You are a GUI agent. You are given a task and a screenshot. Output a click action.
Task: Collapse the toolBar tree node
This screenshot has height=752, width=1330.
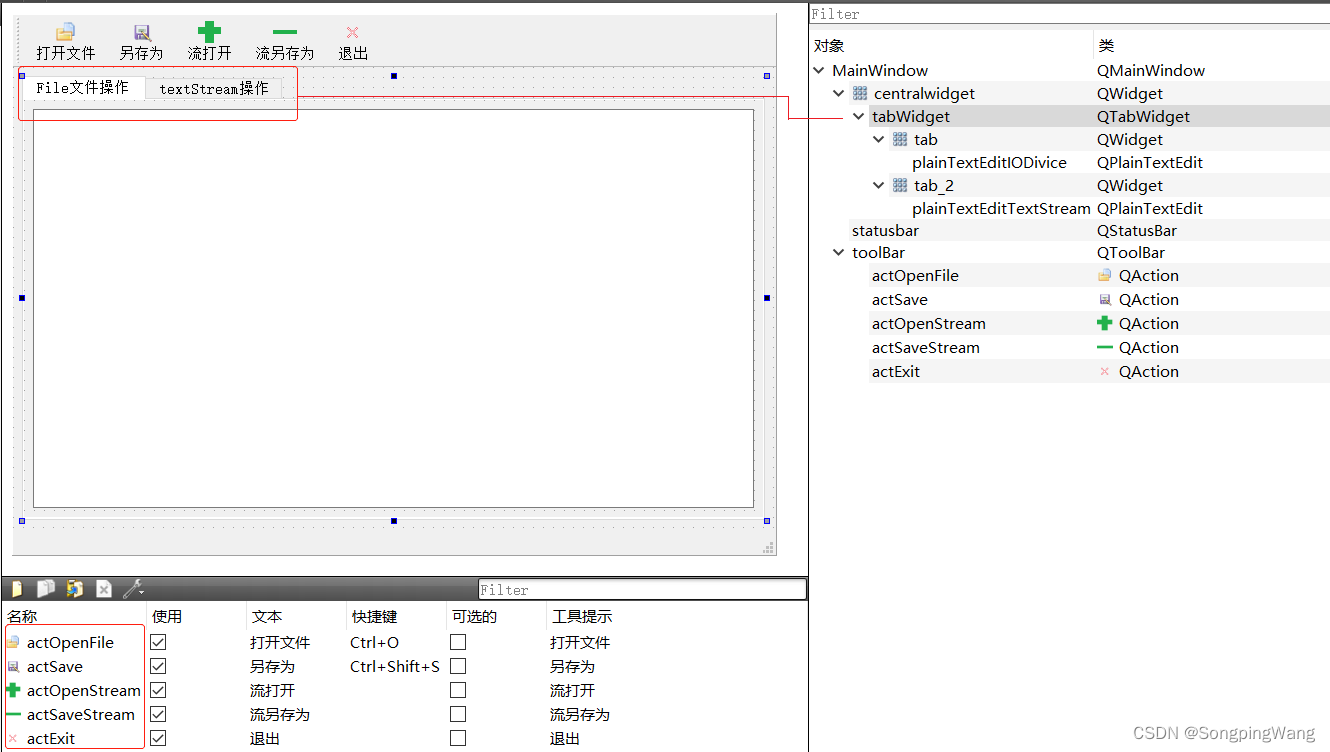pyautogui.click(x=838, y=252)
